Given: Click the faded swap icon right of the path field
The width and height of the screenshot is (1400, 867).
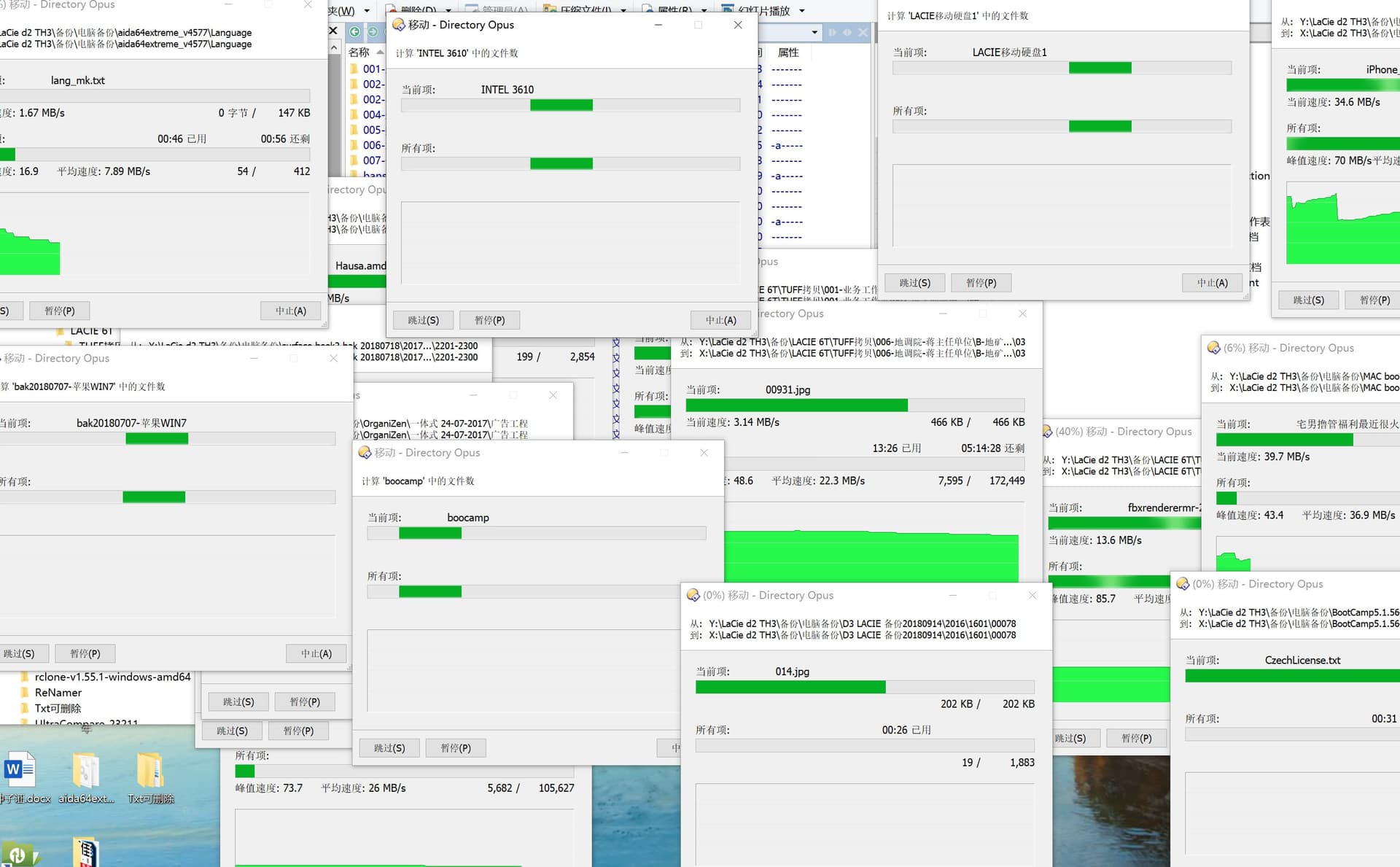Looking at the screenshot, I should (847, 32).
